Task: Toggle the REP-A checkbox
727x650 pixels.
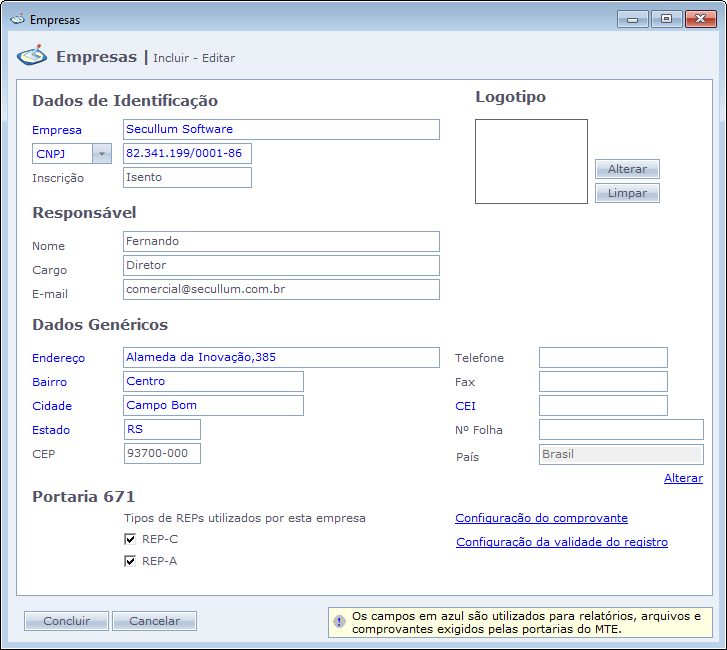Action: tap(130, 561)
